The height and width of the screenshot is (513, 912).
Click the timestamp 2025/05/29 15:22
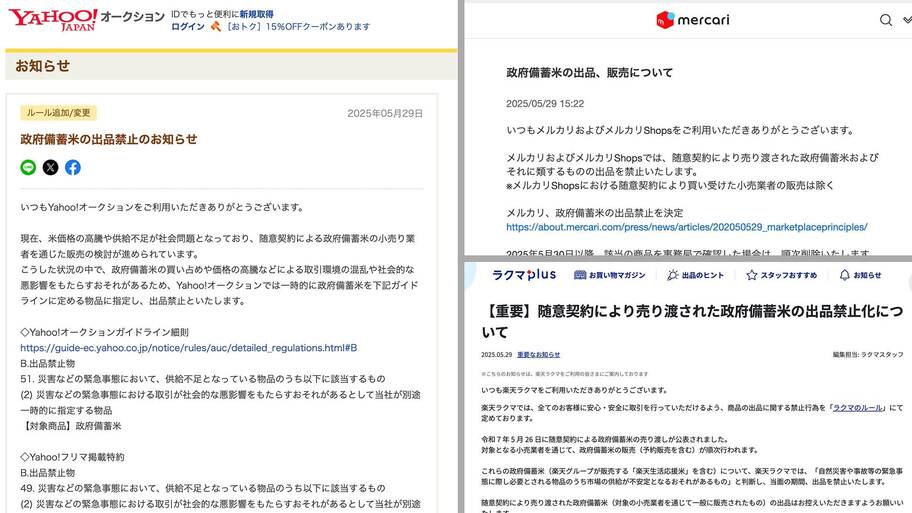point(545,104)
